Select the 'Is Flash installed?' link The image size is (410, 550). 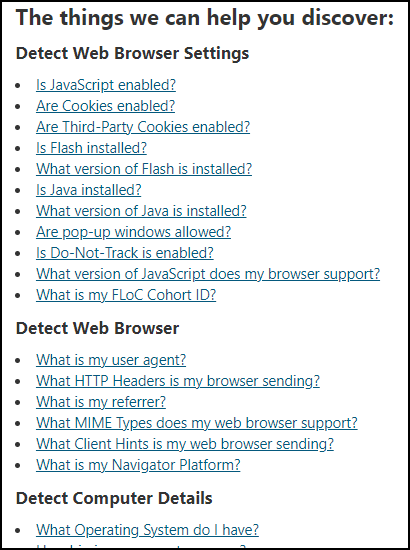[91, 148]
